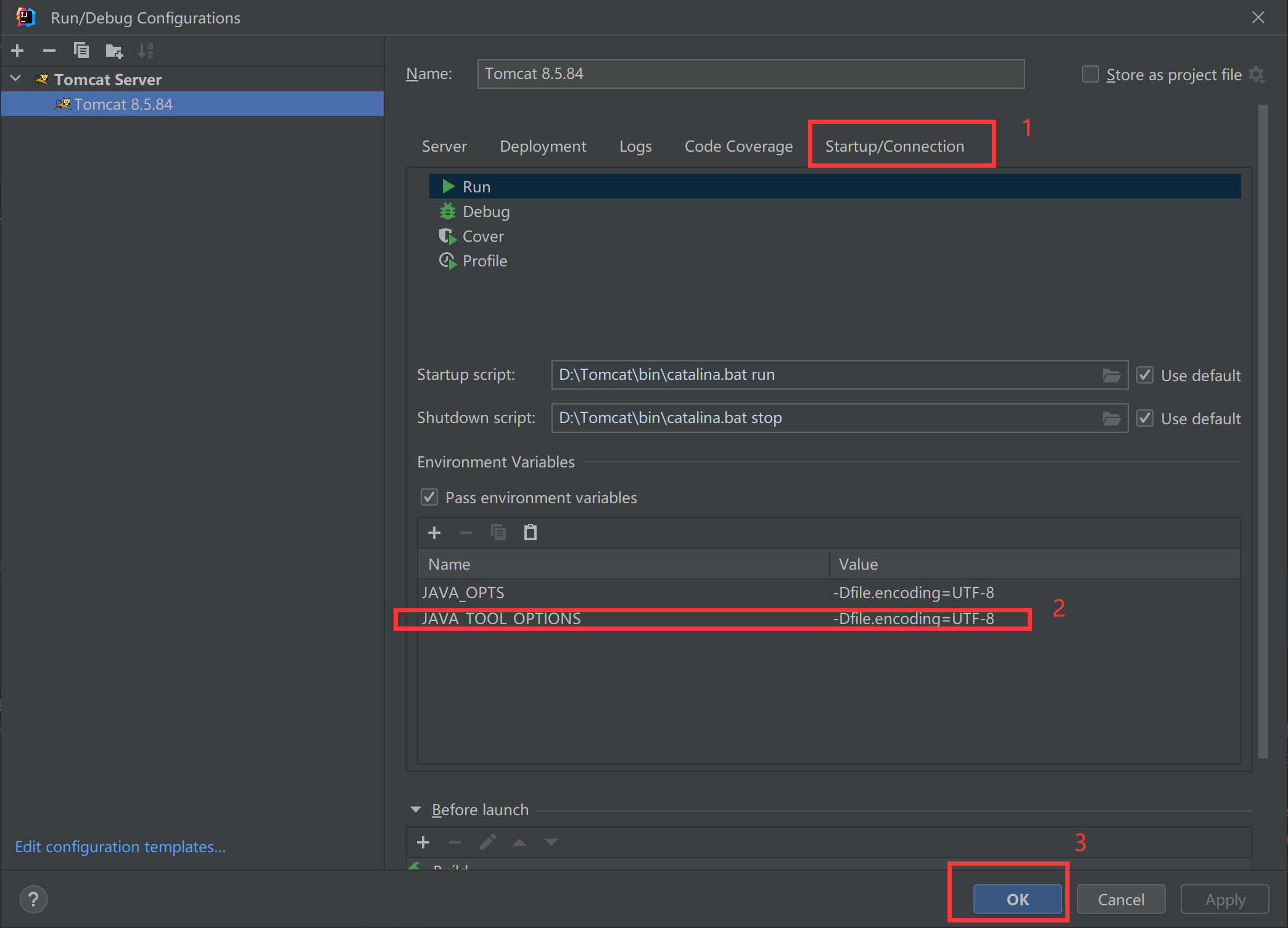Click the paste environment variables clipboard icon

click(x=530, y=533)
